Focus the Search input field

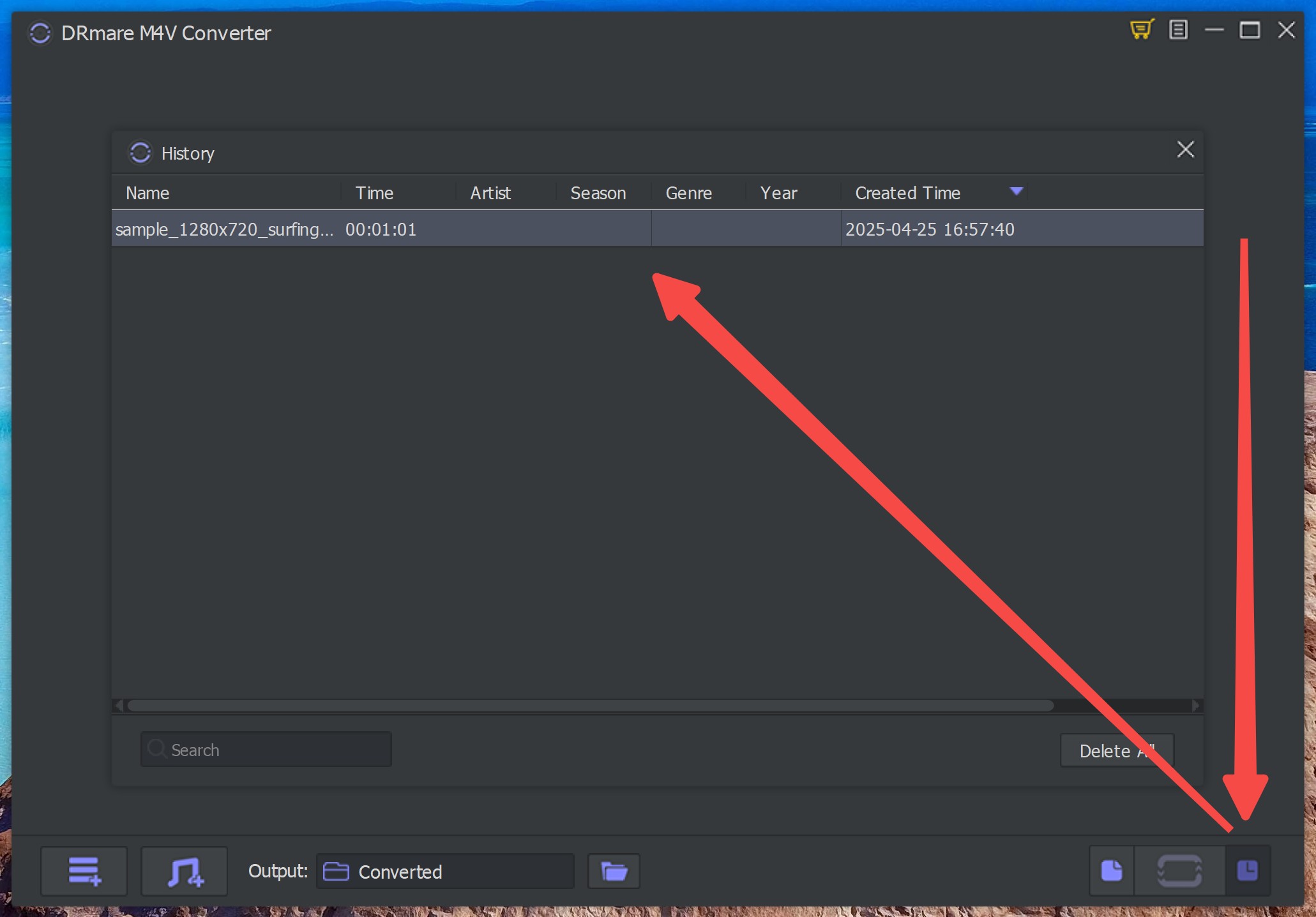(x=266, y=749)
